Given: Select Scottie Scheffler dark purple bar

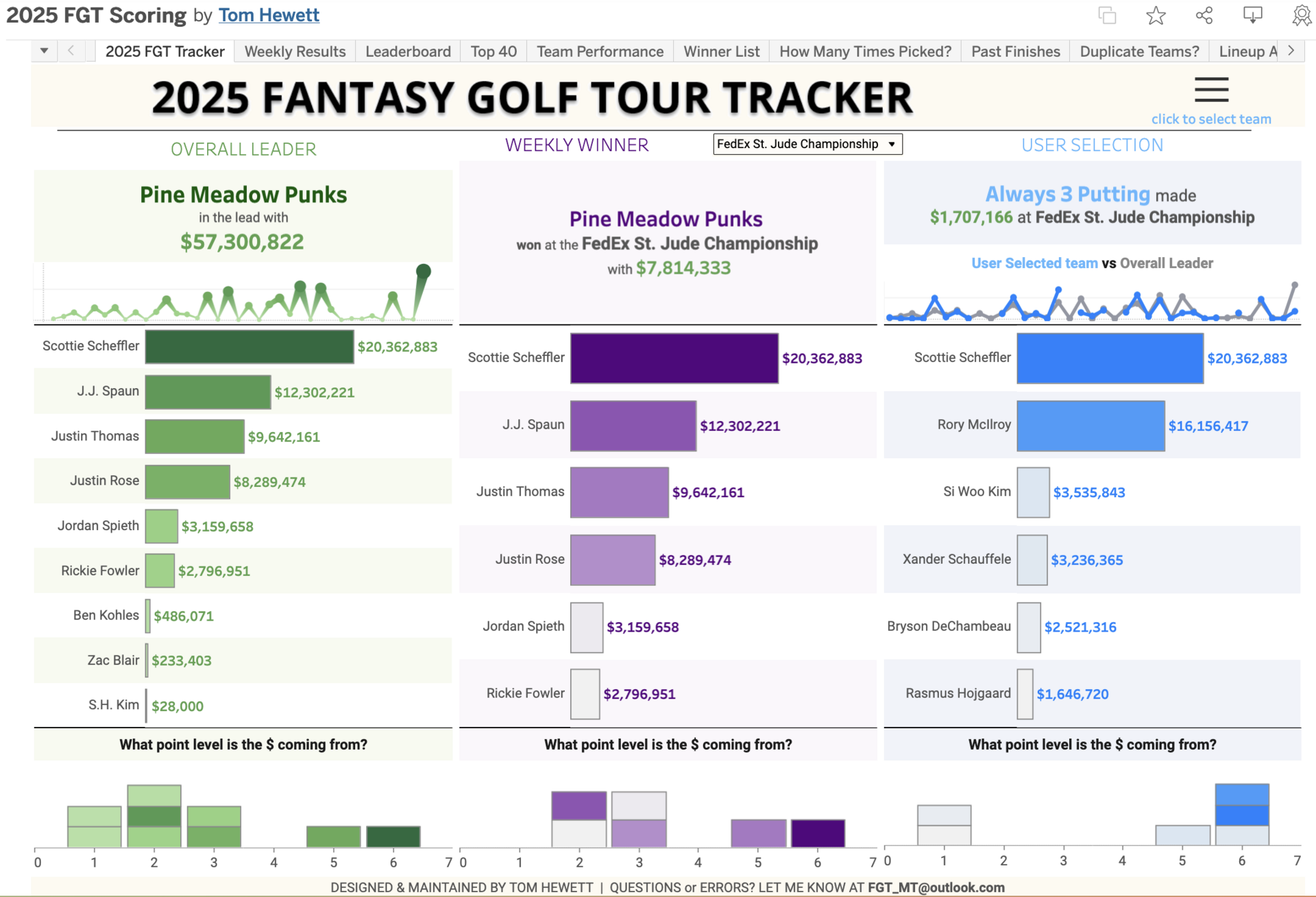Looking at the screenshot, I should click(674, 358).
